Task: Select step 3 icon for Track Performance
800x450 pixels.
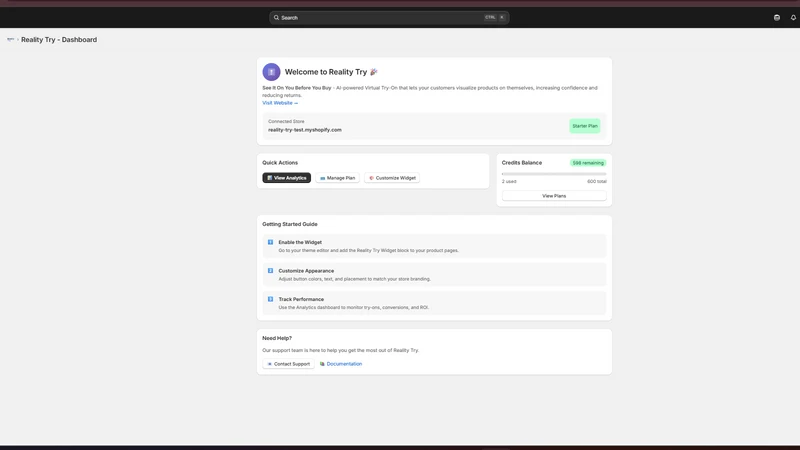Action: click(x=270, y=299)
